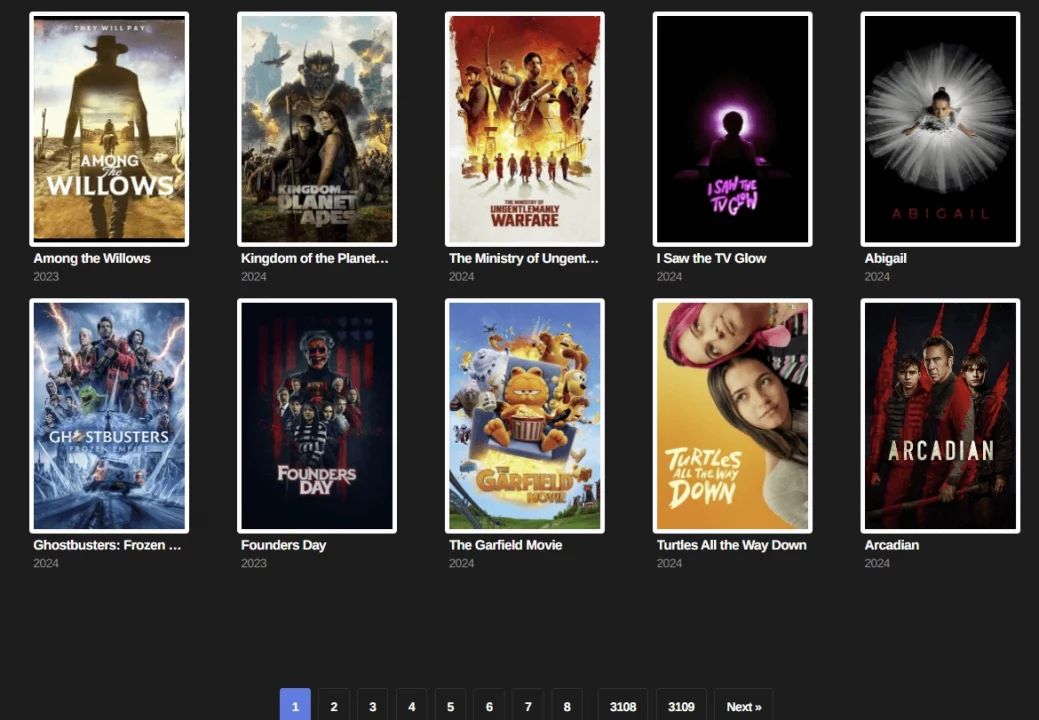Click the Next » pagination button
Screen dimensions: 1039x720
click(x=743, y=706)
